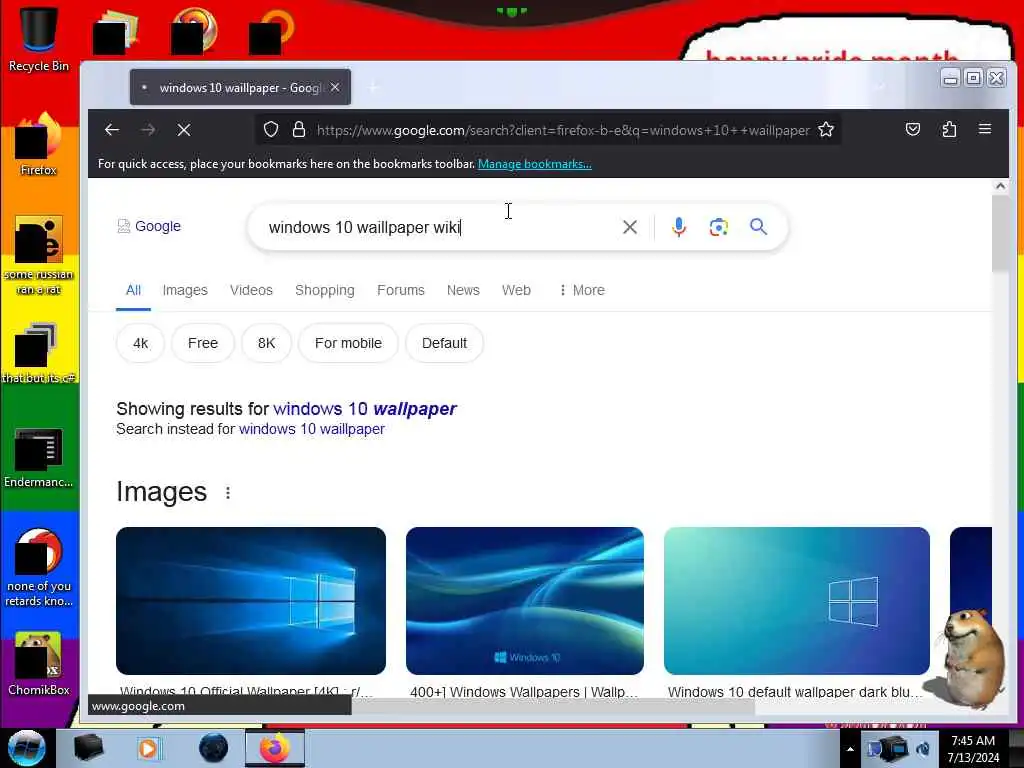Open corrected 'windows 10 wallpaper' link
Image resolution: width=1024 pixels, height=768 pixels.
pyautogui.click(x=365, y=409)
